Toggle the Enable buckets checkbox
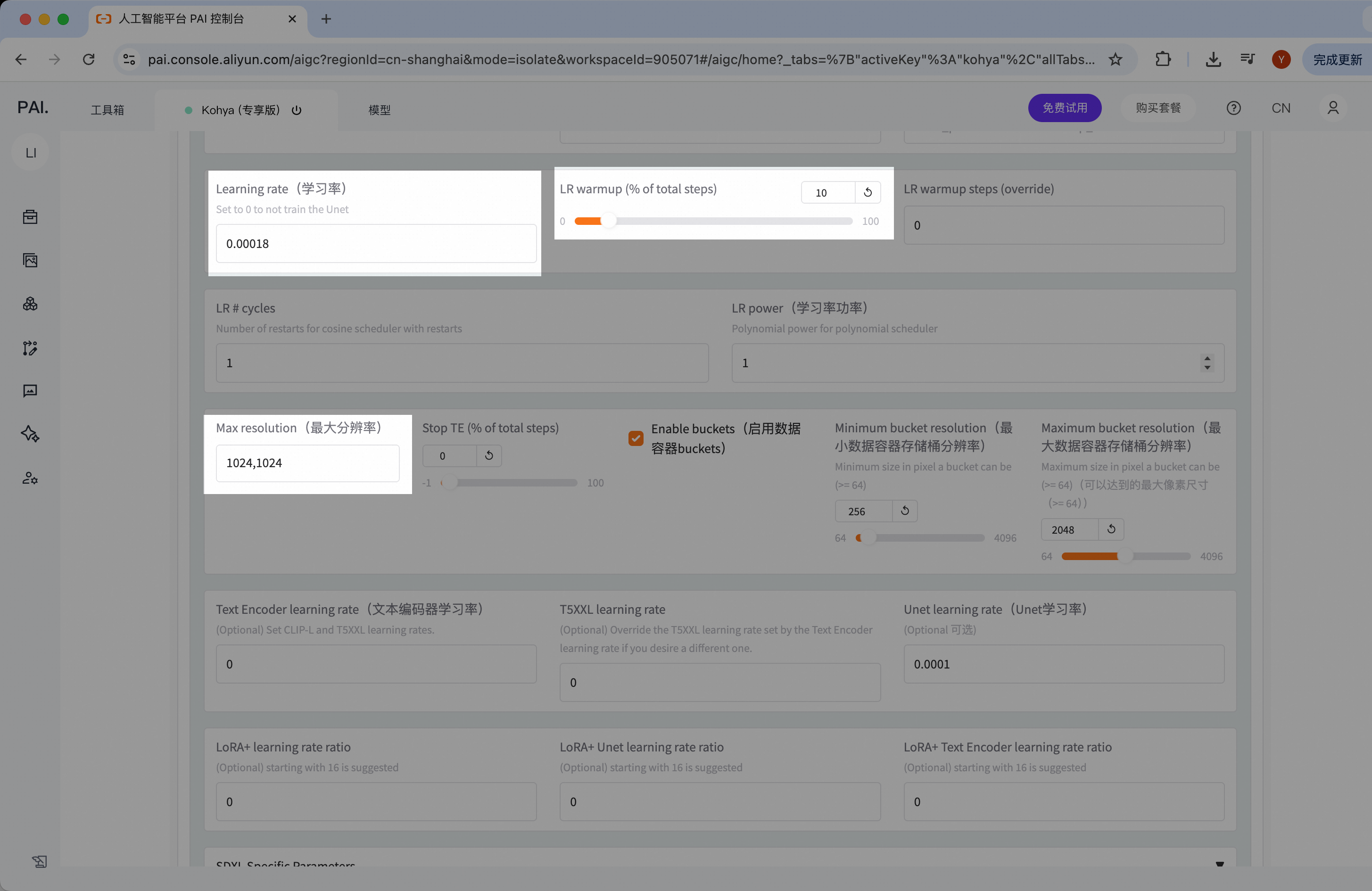The width and height of the screenshot is (1372, 891). click(x=635, y=438)
